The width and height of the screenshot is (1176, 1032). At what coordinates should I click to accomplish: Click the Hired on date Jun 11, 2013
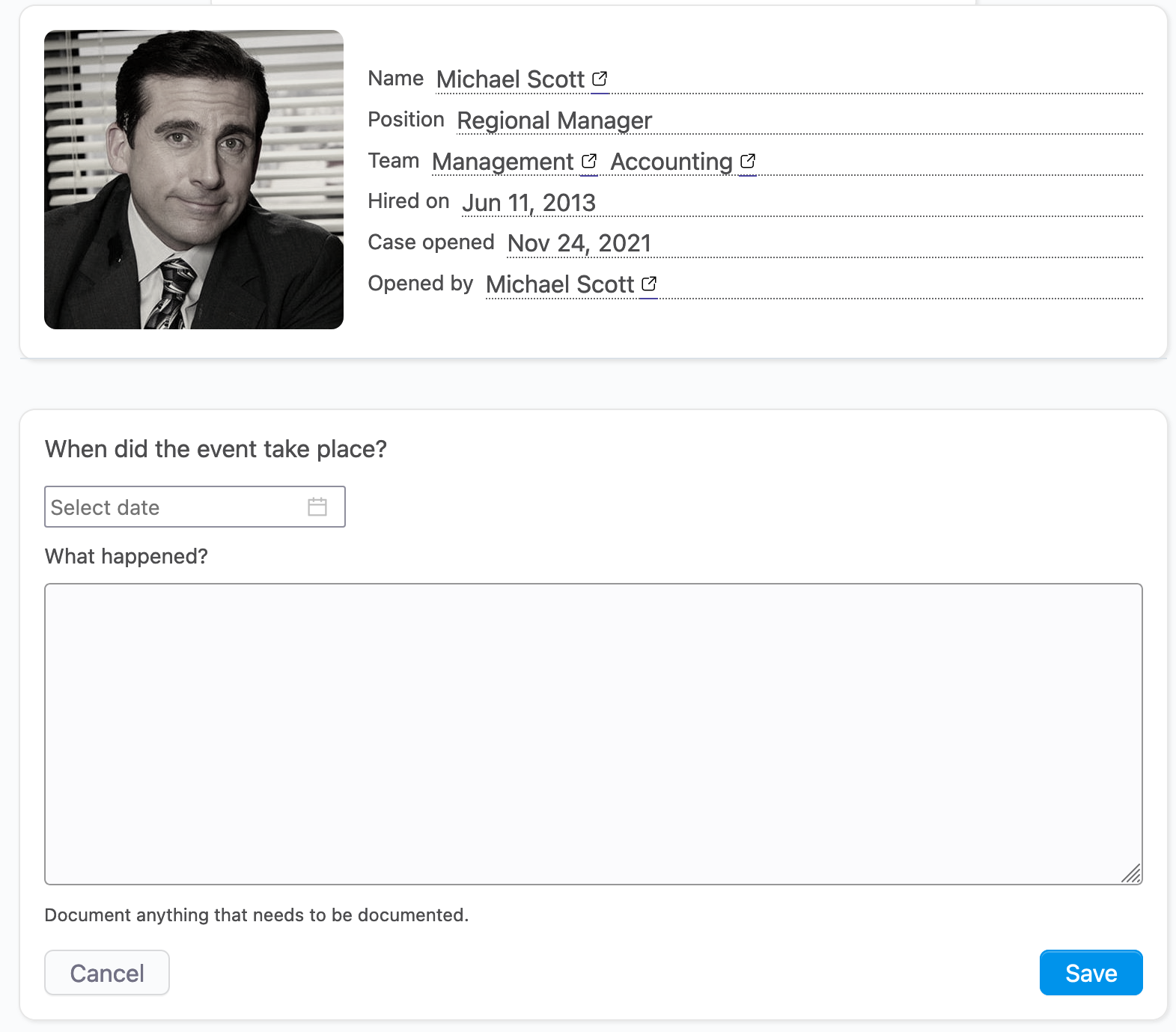(x=529, y=203)
